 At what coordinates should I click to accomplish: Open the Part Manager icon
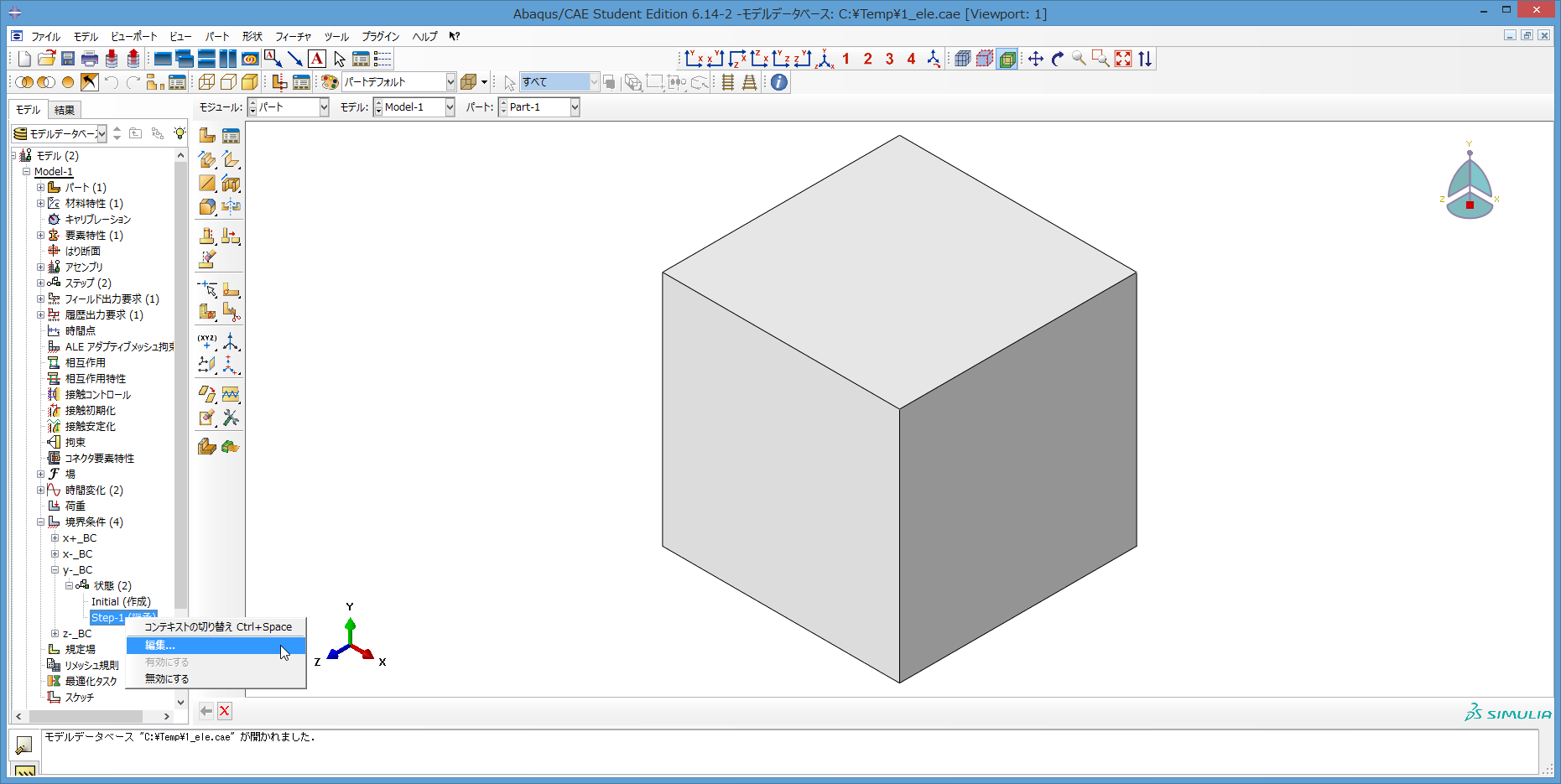[x=231, y=135]
